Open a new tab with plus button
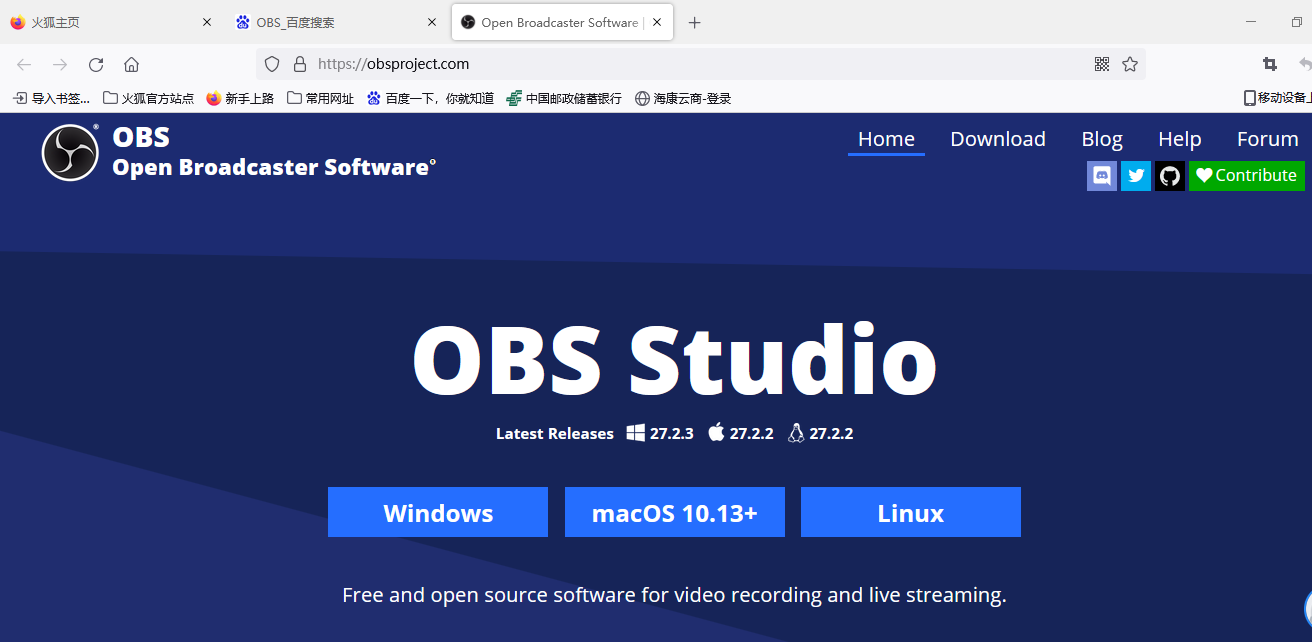The width and height of the screenshot is (1312, 642). (695, 23)
